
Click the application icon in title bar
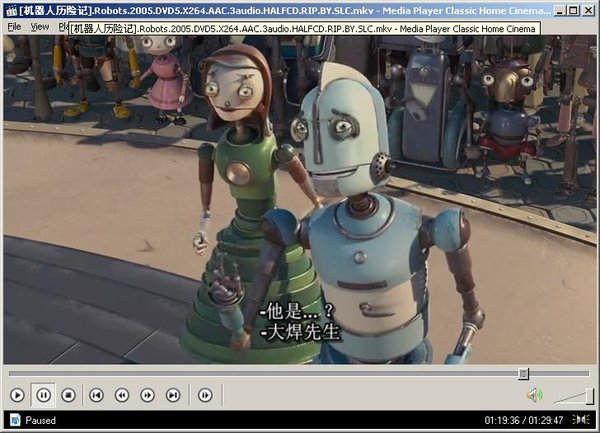[12, 11]
